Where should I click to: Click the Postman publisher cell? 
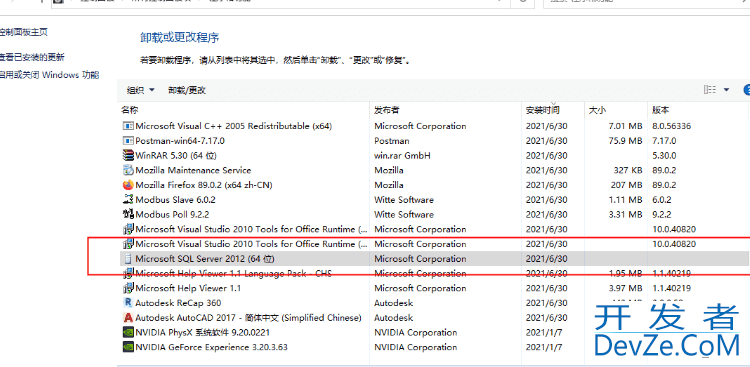point(392,141)
